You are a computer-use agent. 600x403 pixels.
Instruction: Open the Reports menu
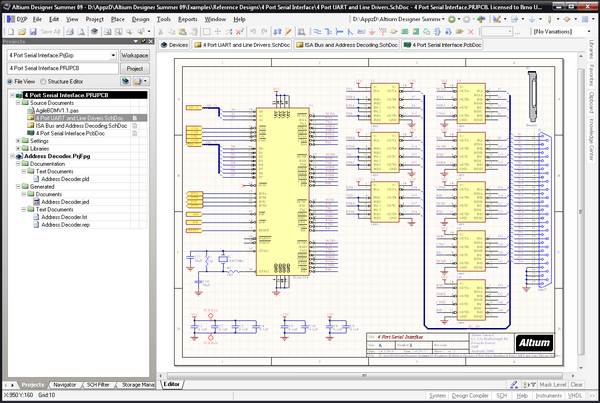[188, 19]
